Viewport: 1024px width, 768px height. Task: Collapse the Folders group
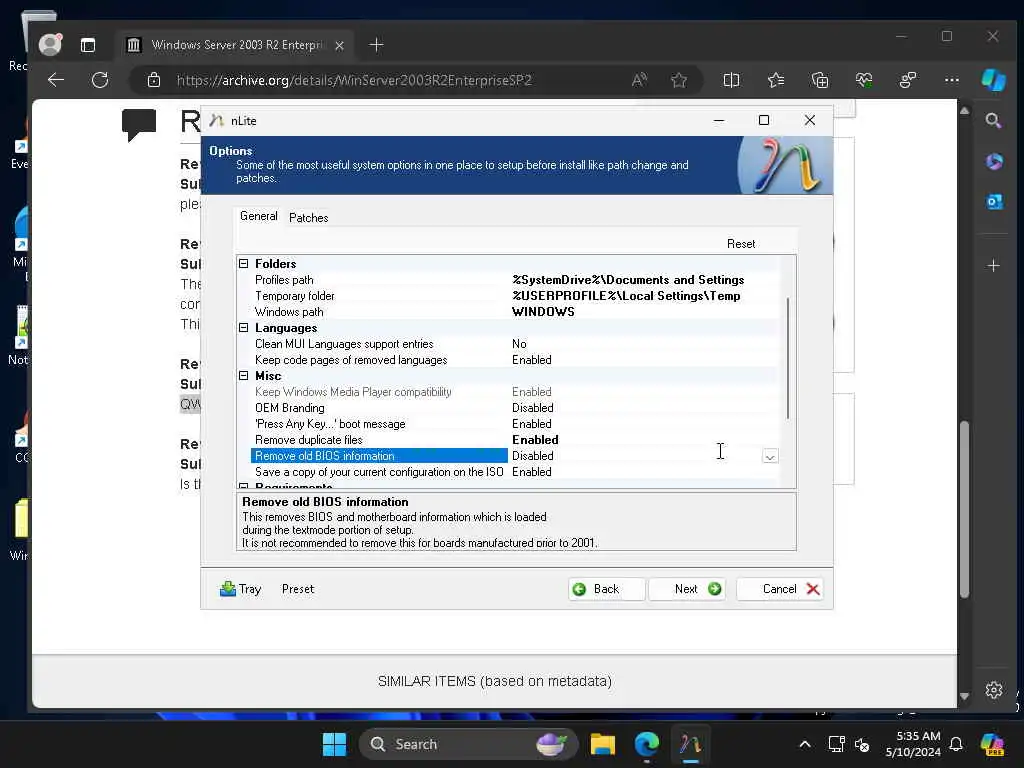coord(244,264)
